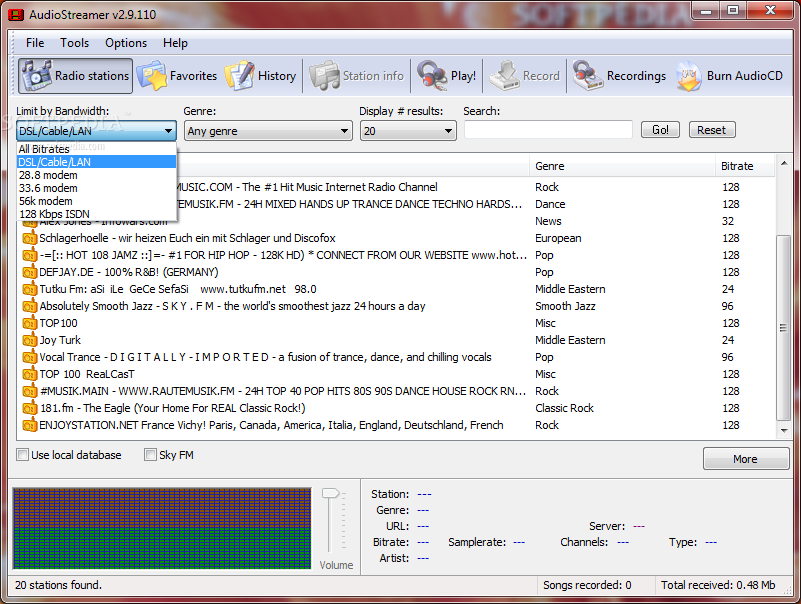Open the History view
Viewport: 801px width, 604px height.
261,76
